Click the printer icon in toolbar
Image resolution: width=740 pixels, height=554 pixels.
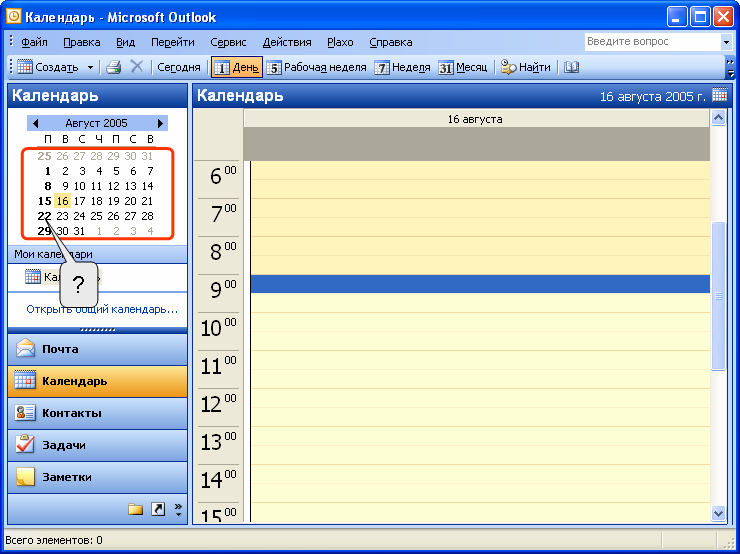click(114, 67)
